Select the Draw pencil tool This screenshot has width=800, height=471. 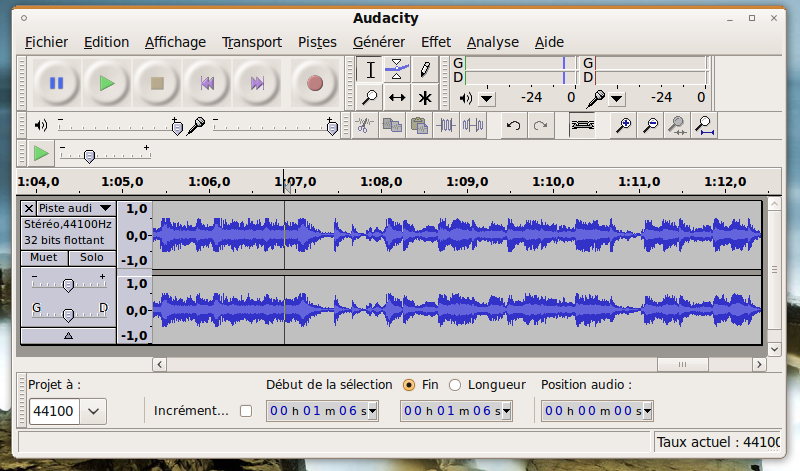click(424, 70)
